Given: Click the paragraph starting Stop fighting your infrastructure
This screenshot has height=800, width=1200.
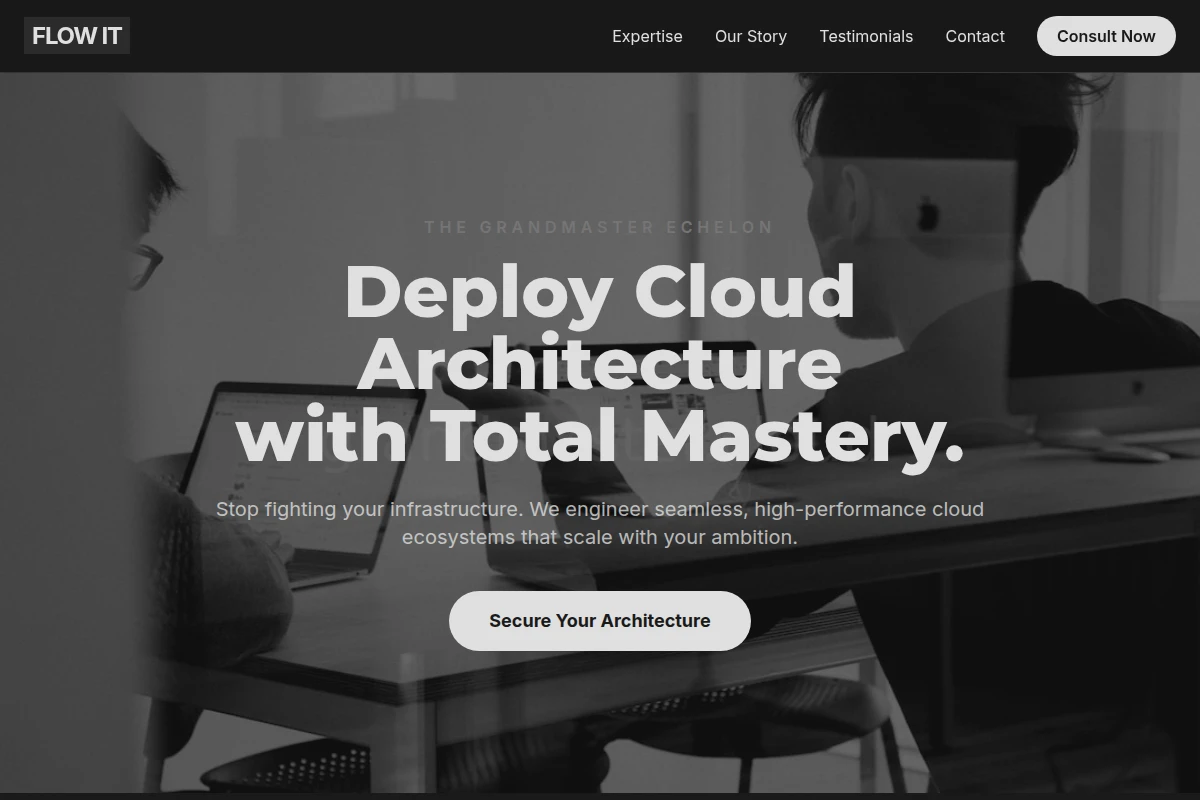Looking at the screenshot, I should coord(600,523).
